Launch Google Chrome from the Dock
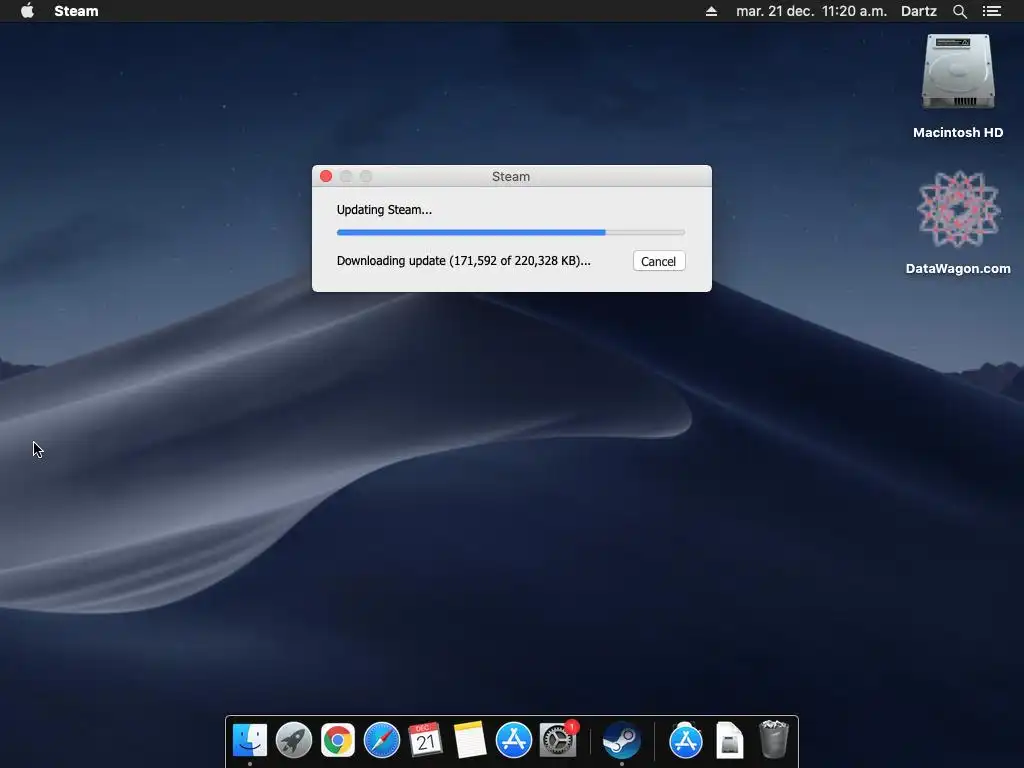The height and width of the screenshot is (768, 1024). coord(338,741)
